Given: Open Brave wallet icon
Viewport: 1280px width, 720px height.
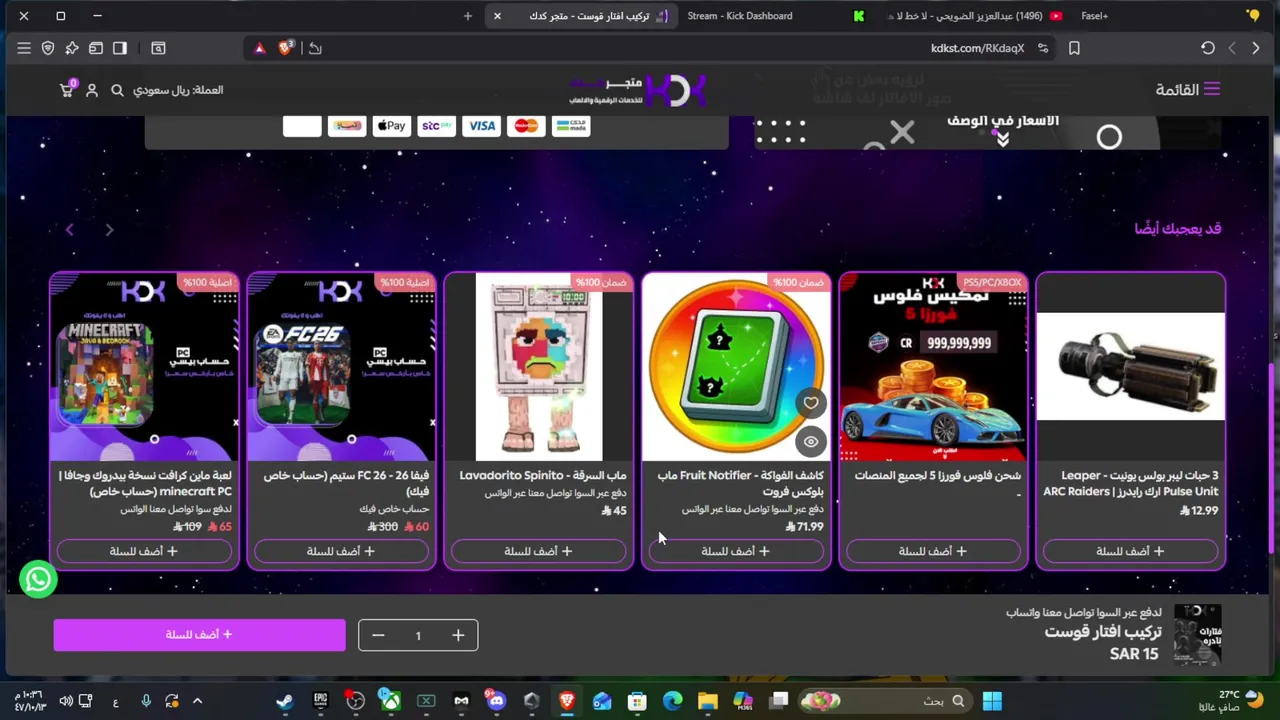Looking at the screenshot, I should 96,48.
